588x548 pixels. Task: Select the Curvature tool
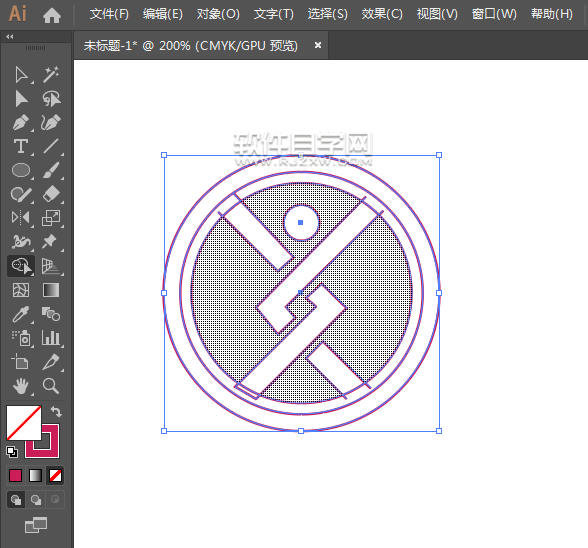51,122
